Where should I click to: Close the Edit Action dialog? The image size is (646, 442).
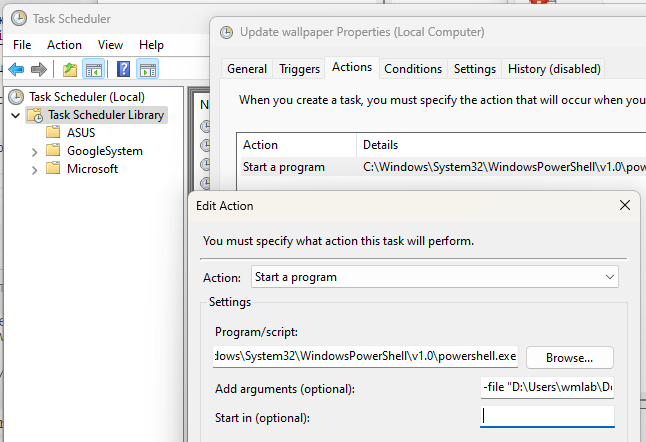[x=625, y=205]
